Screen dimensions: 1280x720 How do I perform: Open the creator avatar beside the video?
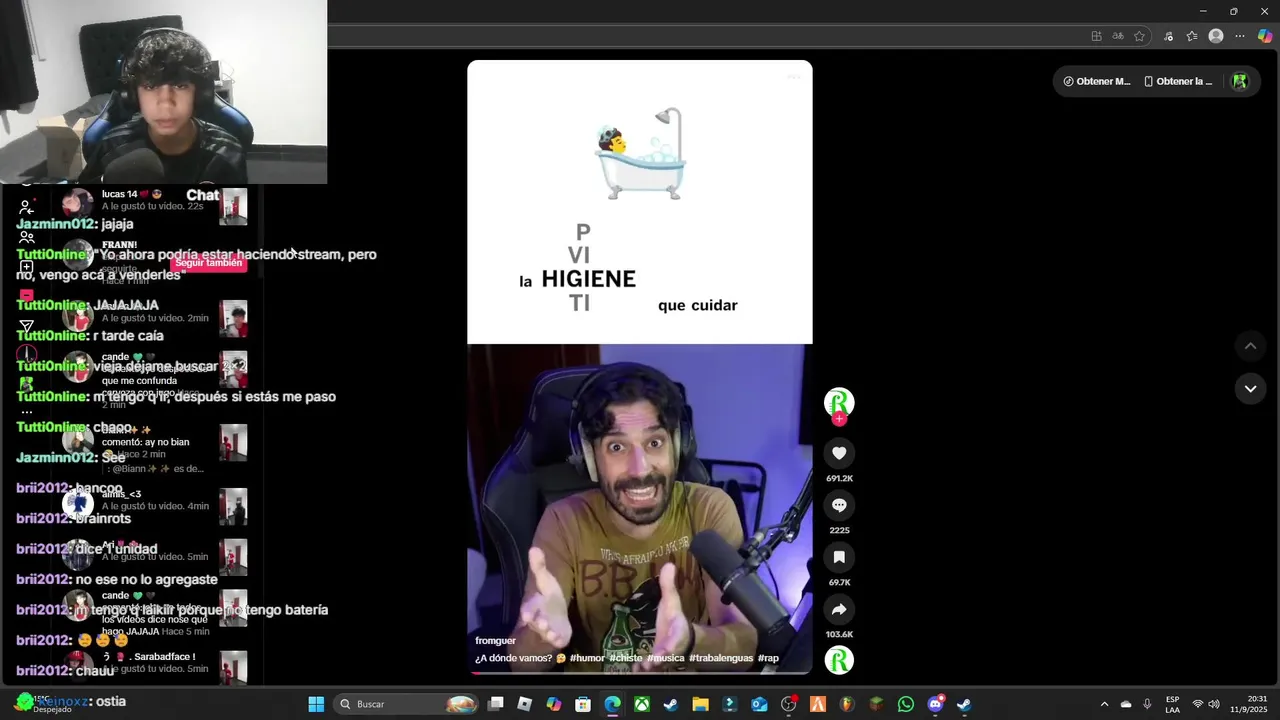pyautogui.click(x=839, y=401)
